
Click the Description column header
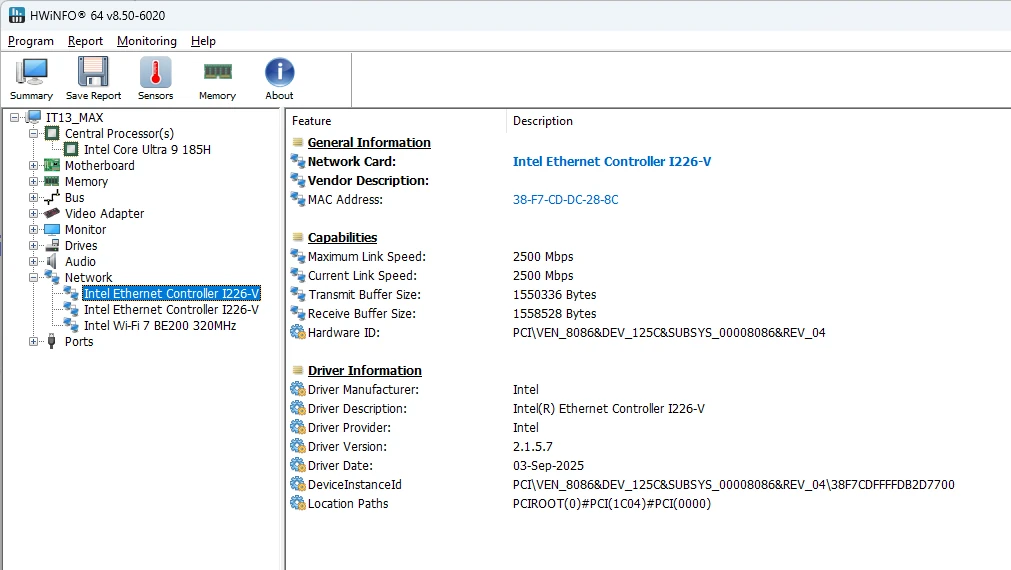[x=542, y=121]
